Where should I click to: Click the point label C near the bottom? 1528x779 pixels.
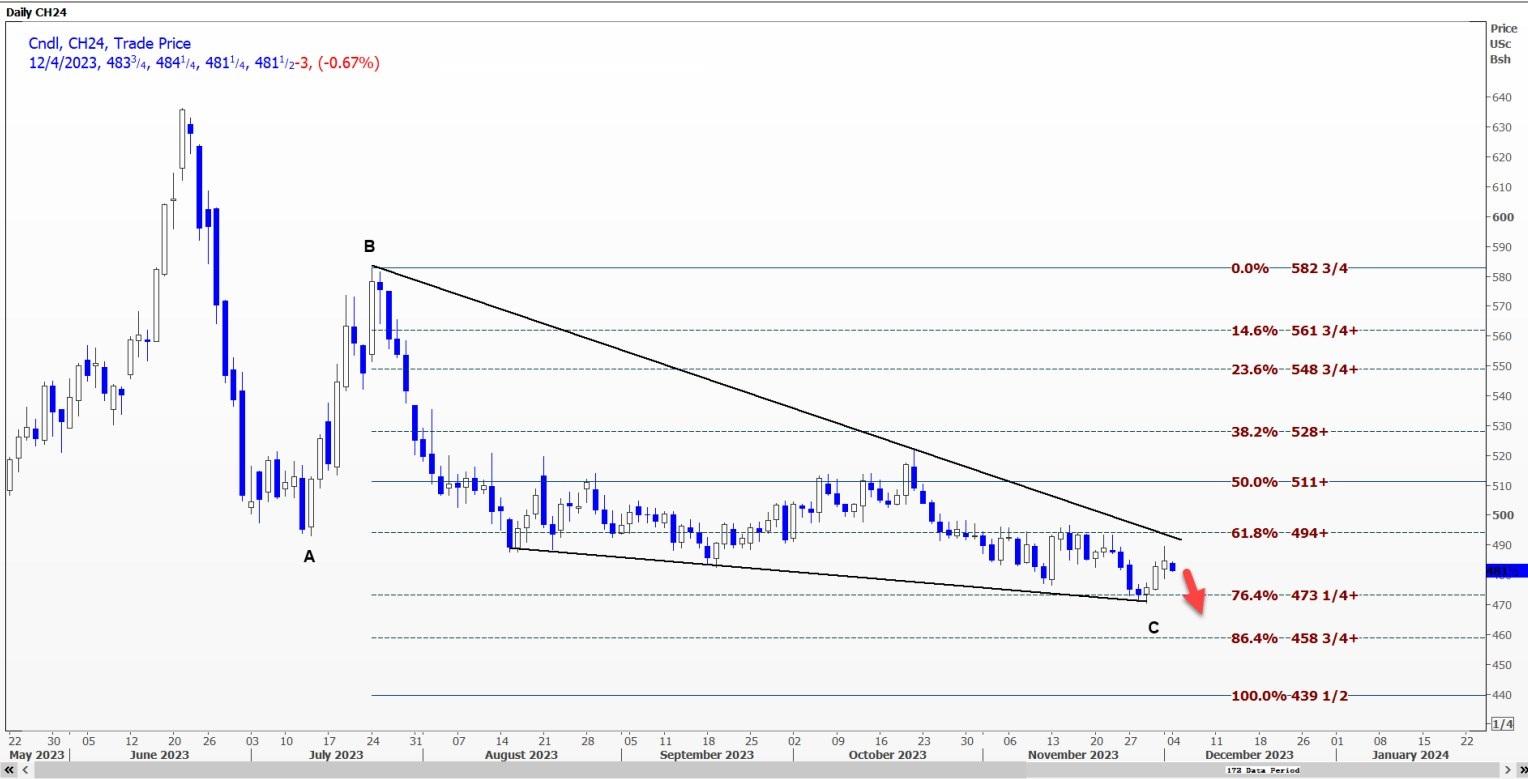1153,628
